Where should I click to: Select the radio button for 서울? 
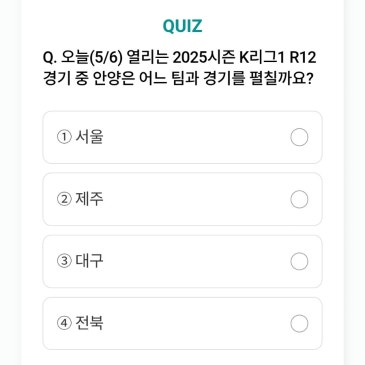coord(299,137)
